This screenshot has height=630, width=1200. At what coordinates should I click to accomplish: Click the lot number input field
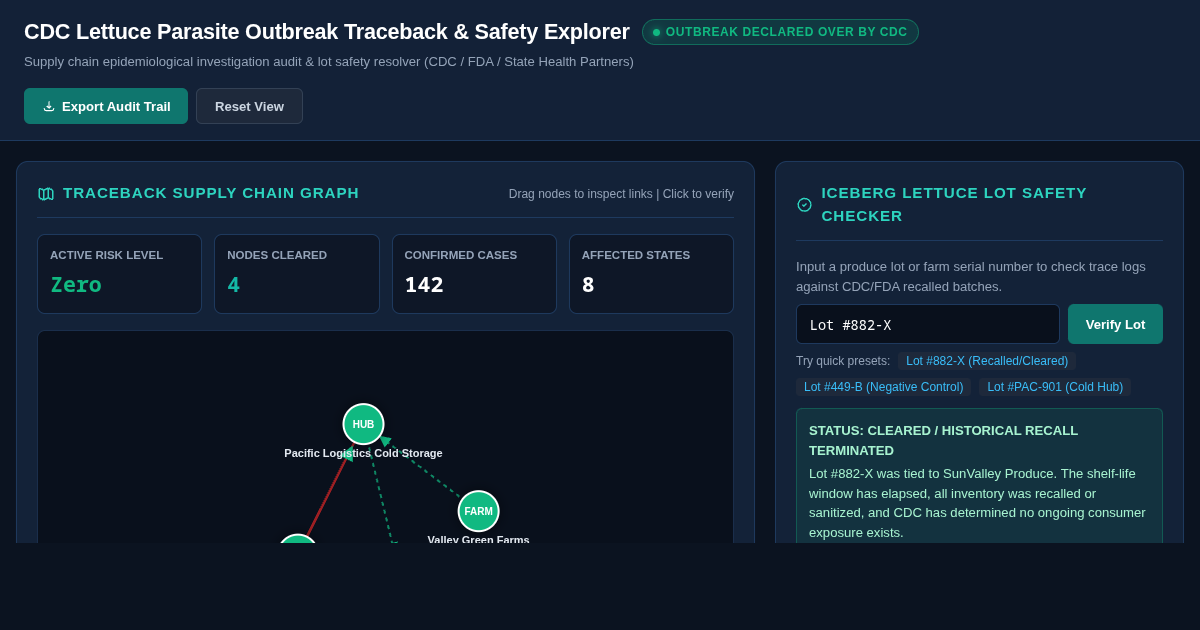(928, 324)
